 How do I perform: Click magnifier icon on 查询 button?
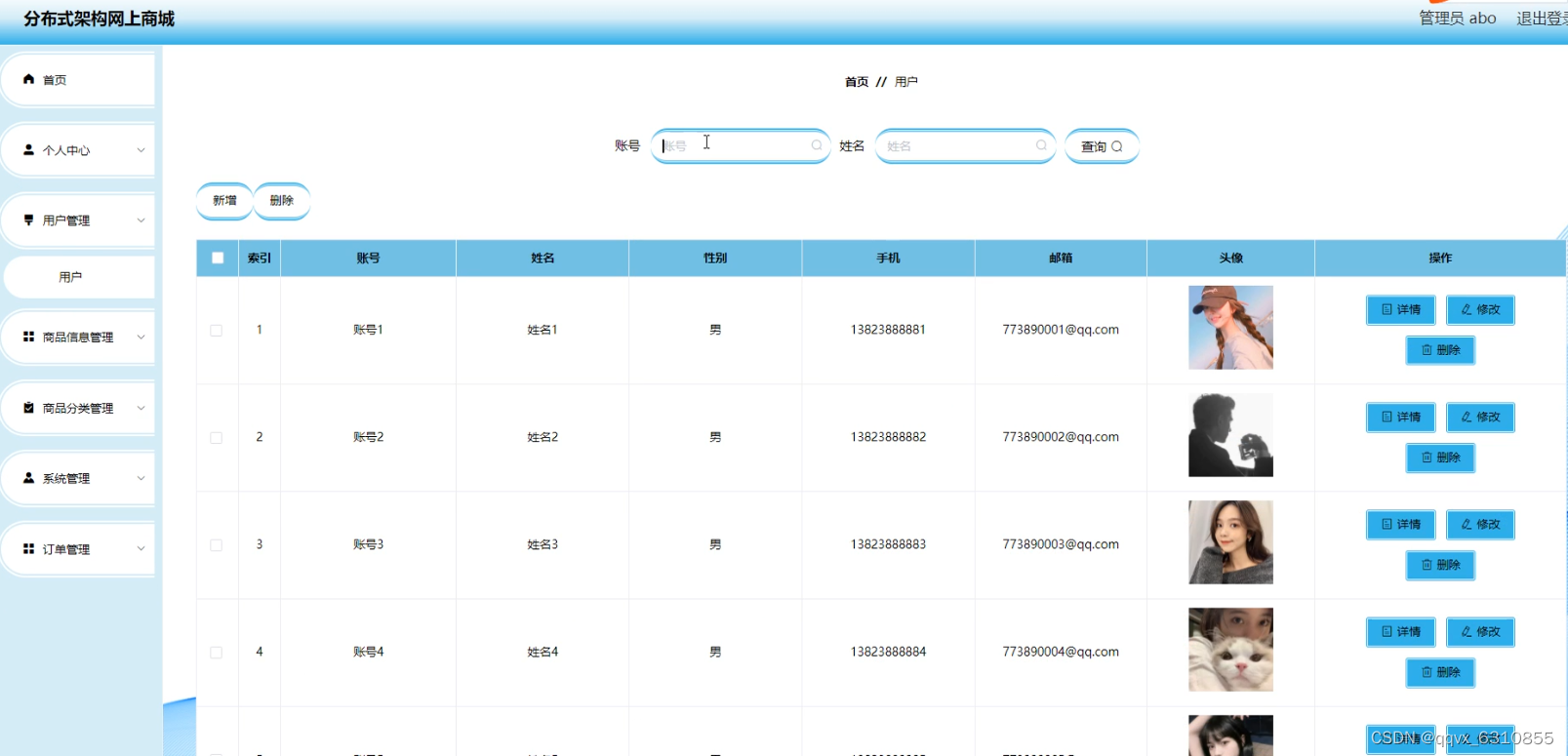coord(1117,146)
